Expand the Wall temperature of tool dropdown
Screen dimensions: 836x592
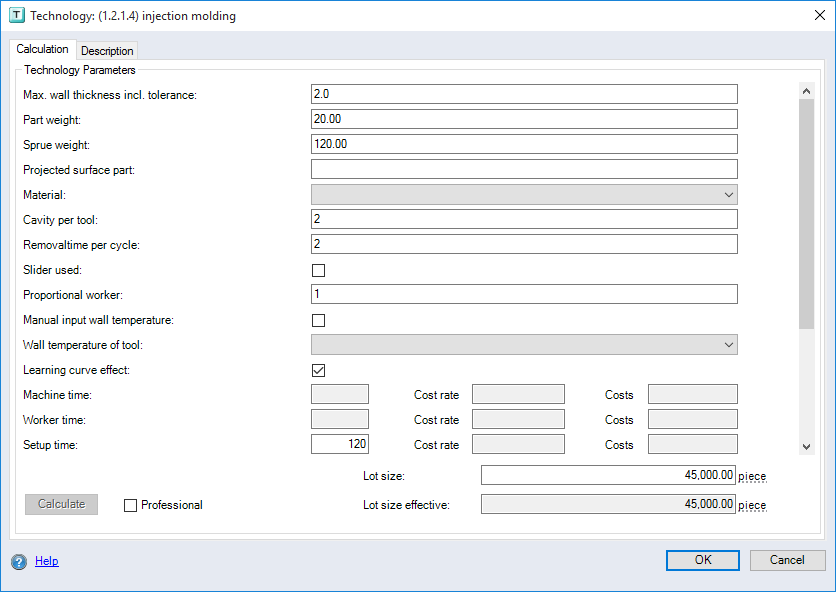[x=729, y=344]
